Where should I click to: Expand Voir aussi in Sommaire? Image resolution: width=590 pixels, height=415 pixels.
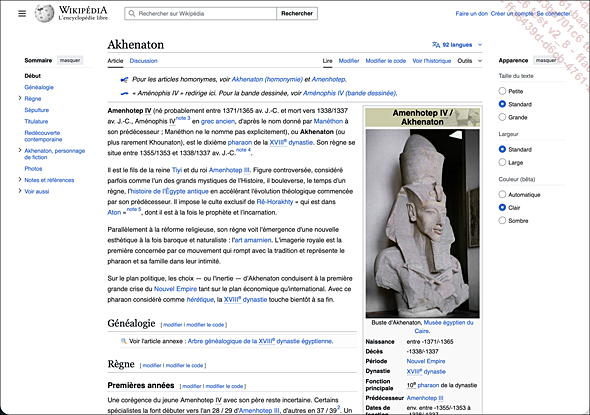click(x=20, y=191)
